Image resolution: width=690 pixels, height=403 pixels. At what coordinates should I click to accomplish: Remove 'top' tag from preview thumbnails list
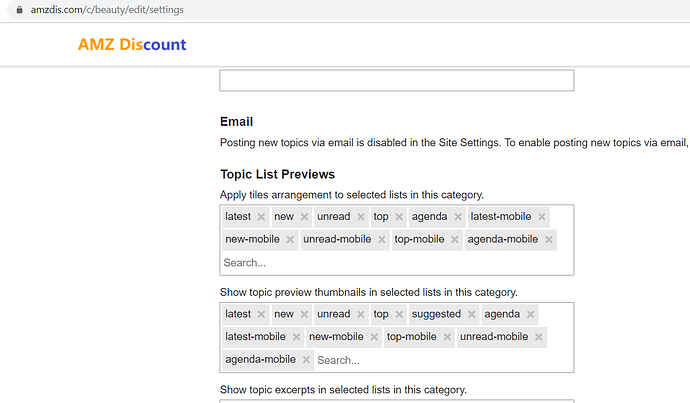pyautogui.click(x=399, y=315)
